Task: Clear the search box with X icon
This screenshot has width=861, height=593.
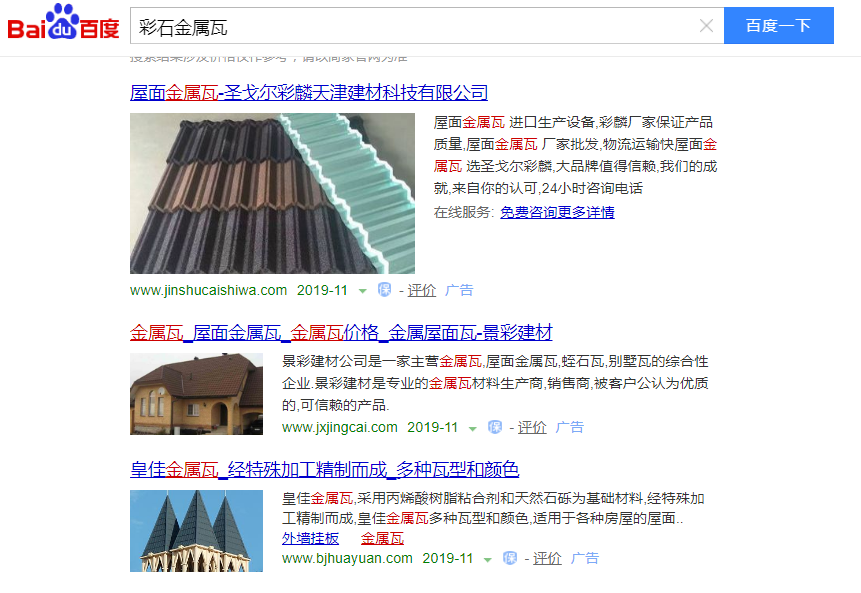Action: pyautogui.click(x=706, y=26)
